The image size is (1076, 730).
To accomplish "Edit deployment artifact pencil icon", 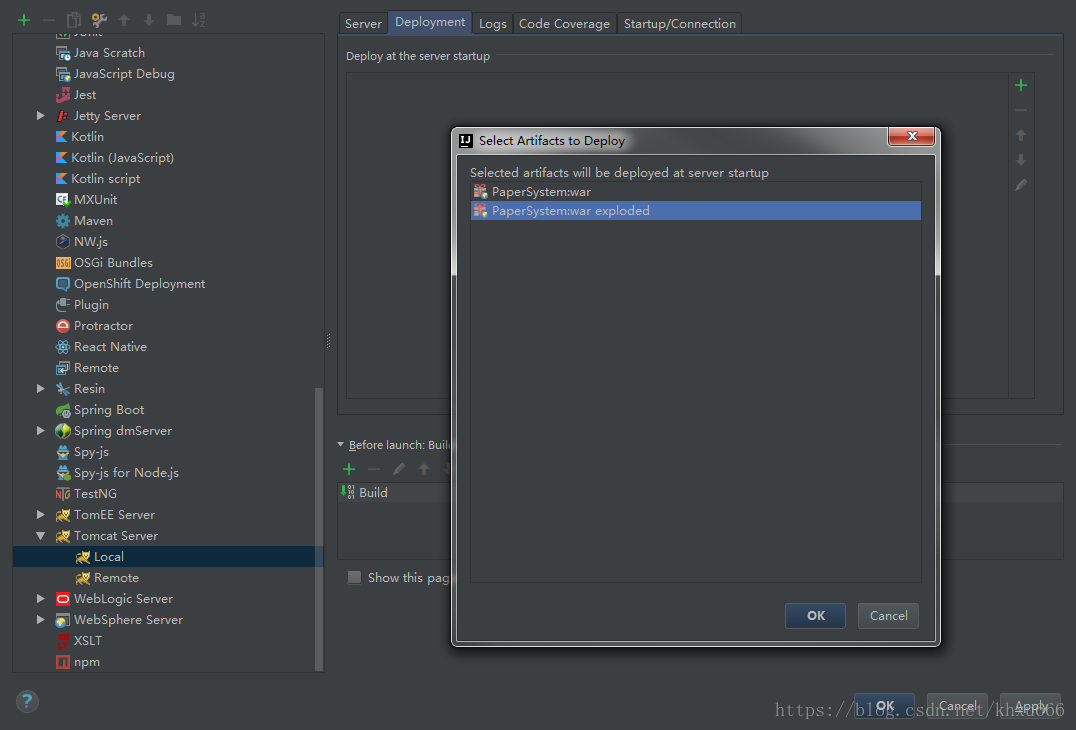I will click(1020, 185).
